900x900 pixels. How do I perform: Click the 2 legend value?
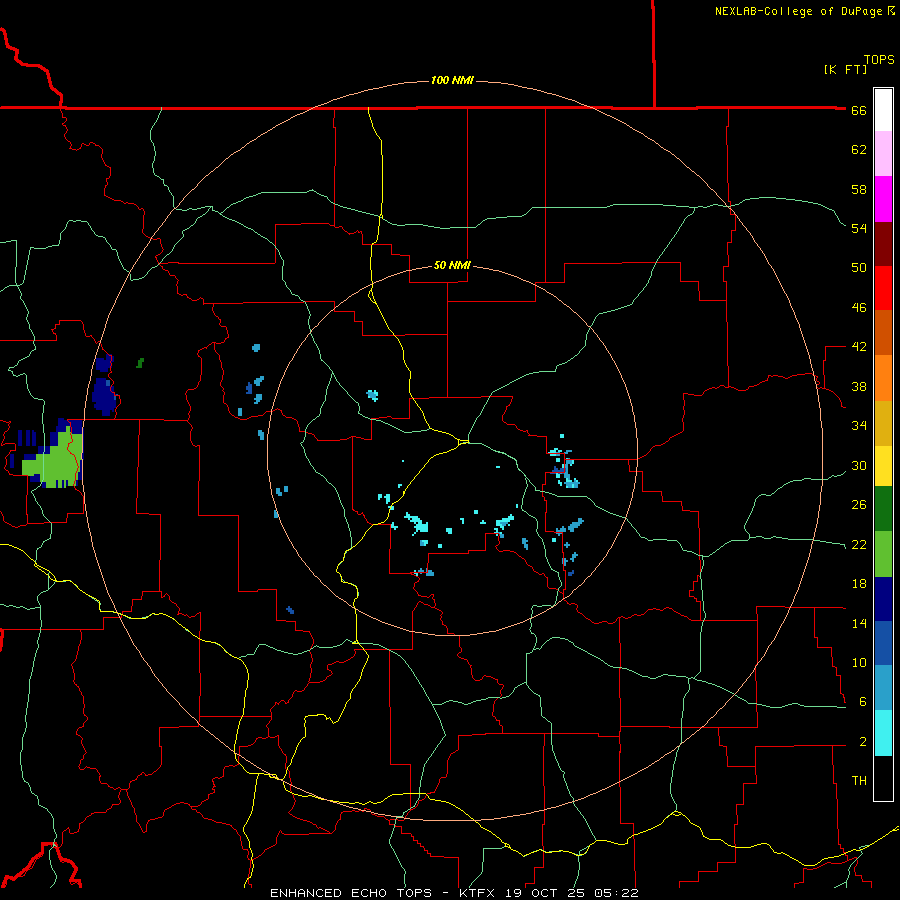pyautogui.click(x=862, y=742)
